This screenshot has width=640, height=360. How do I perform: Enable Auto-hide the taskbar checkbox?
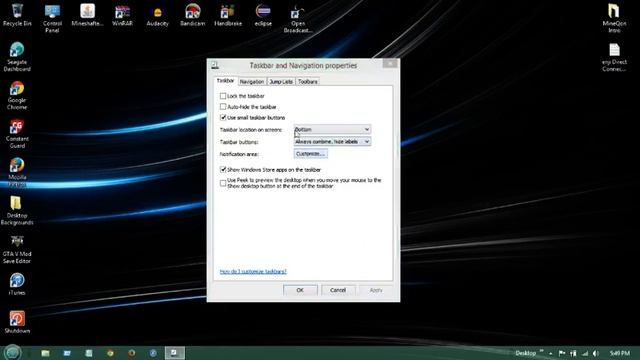(x=223, y=107)
